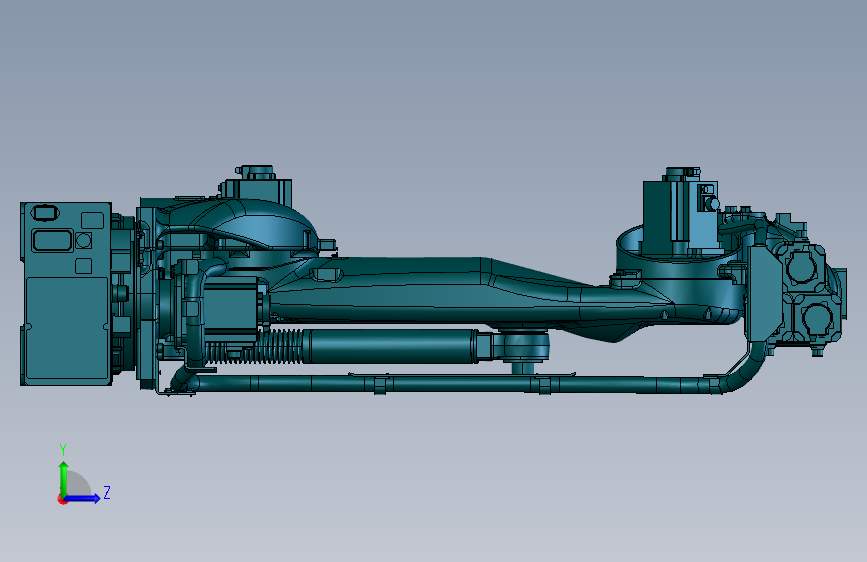
Task: Click the blue Z axis arrow of the triad
Action: tap(83, 498)
